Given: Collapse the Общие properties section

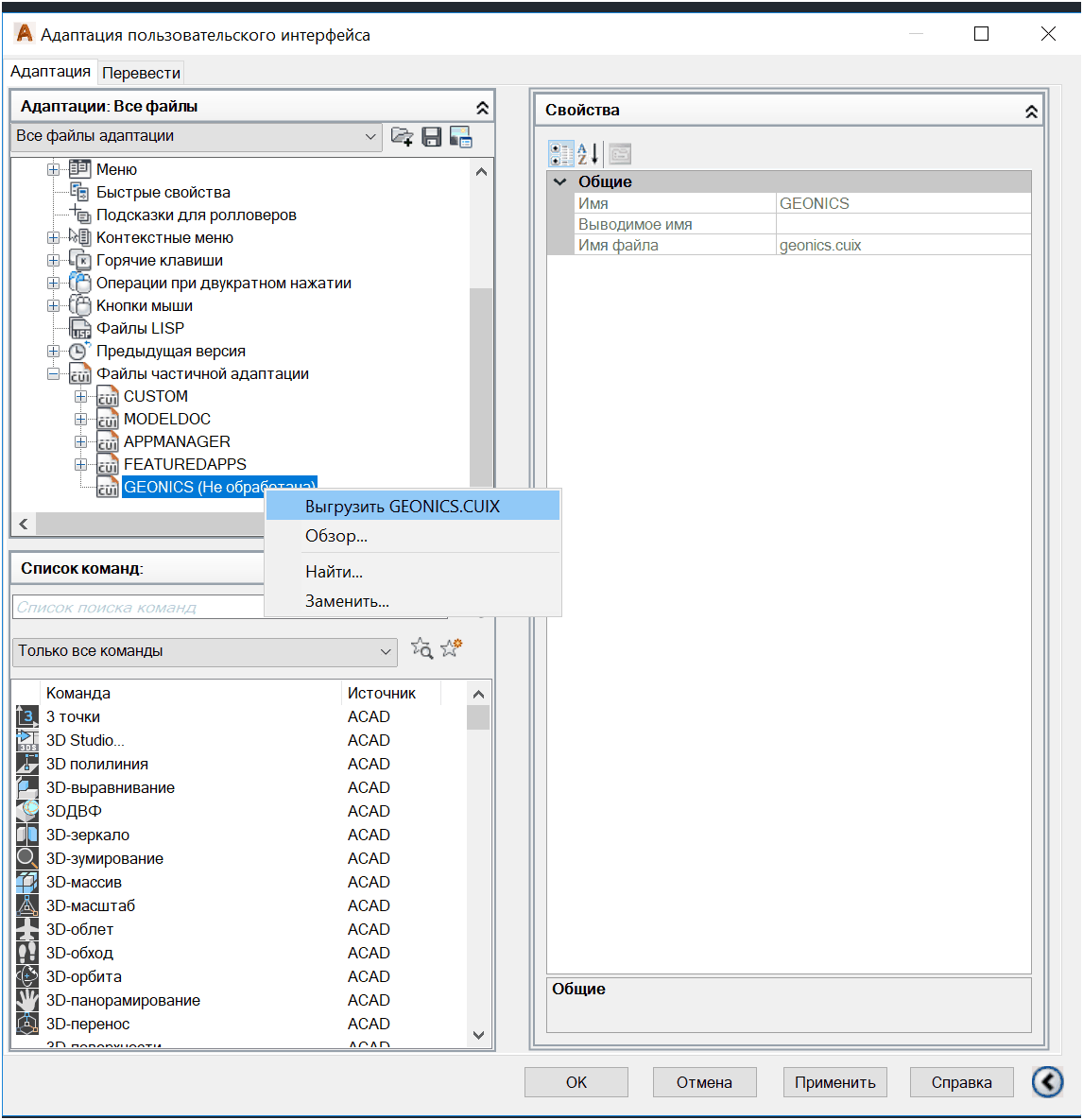Looking at the screenshot, I should (x=560, y=181).
